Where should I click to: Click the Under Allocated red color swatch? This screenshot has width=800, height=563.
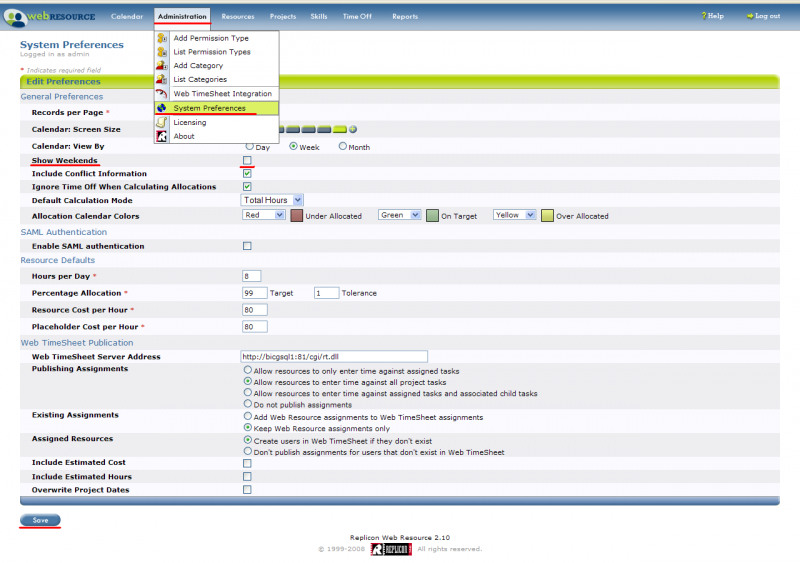[x=296, y=215]
